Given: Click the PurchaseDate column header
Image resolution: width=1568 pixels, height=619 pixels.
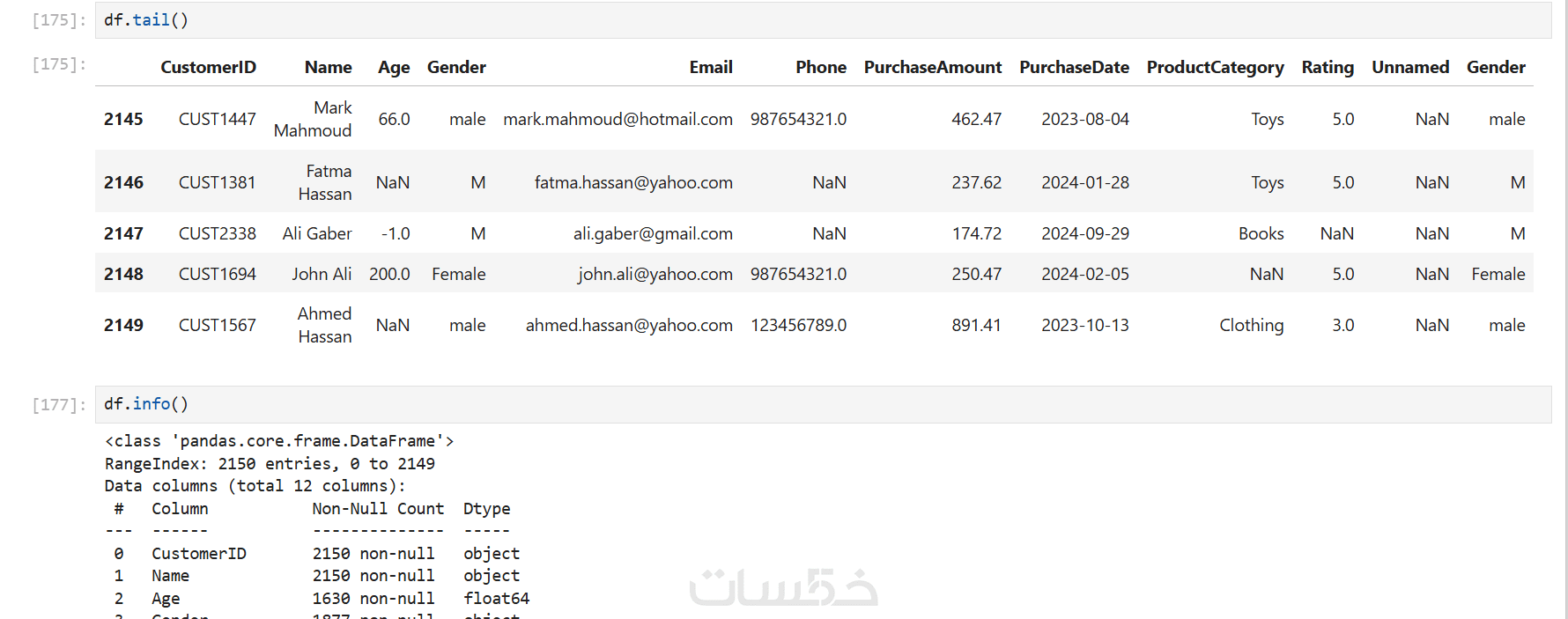Looking at the screenshot, I should click(1074, 67).
